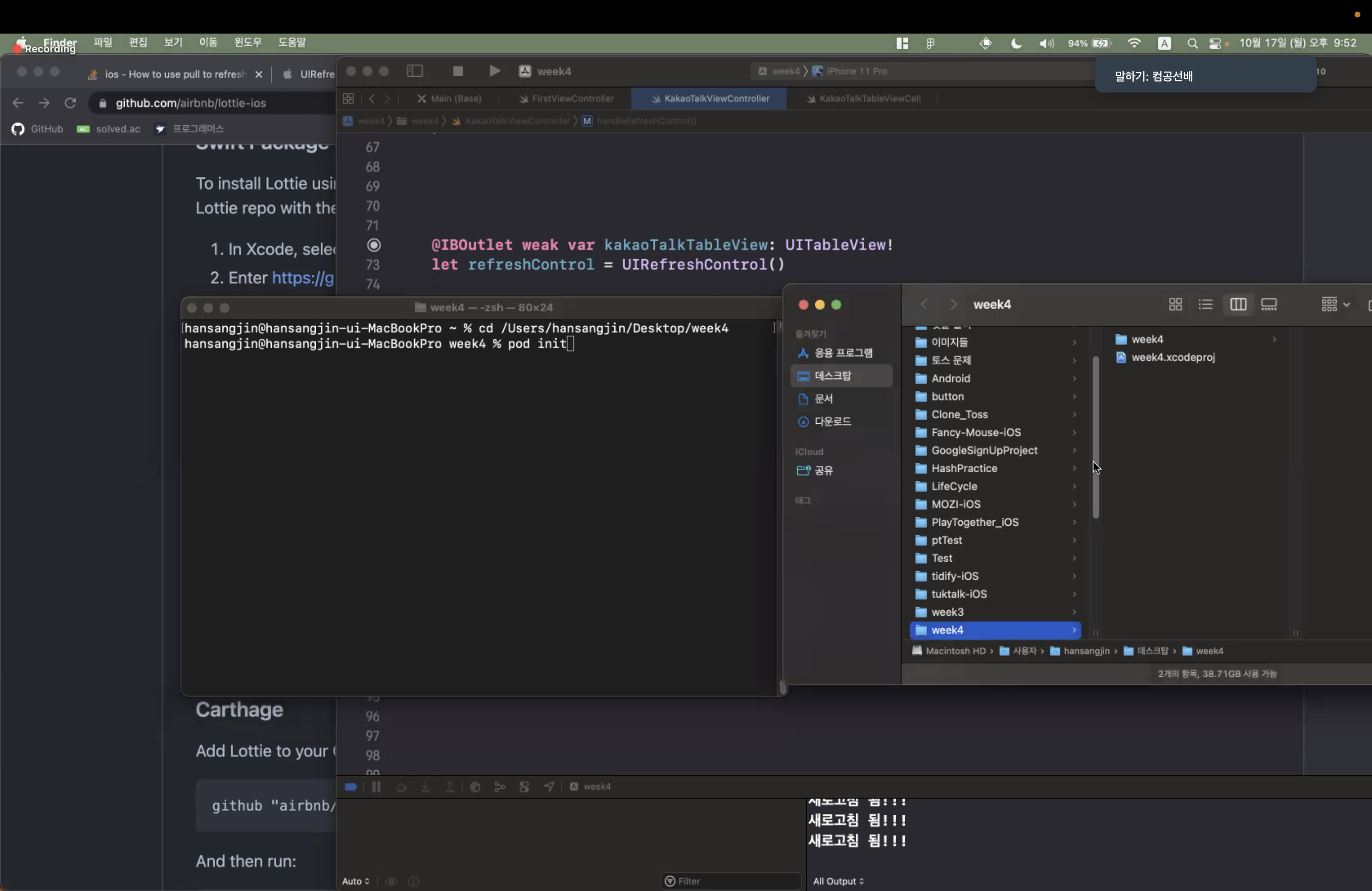Expand Clone_Toss folder chevron
The height and width of the screenshot is (891, 1372).
tap(1074, 414)
